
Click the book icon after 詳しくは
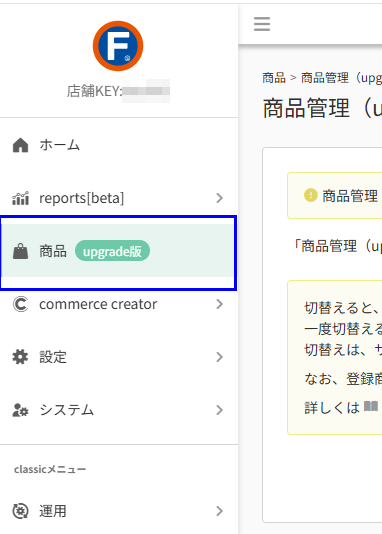point(371,406)
